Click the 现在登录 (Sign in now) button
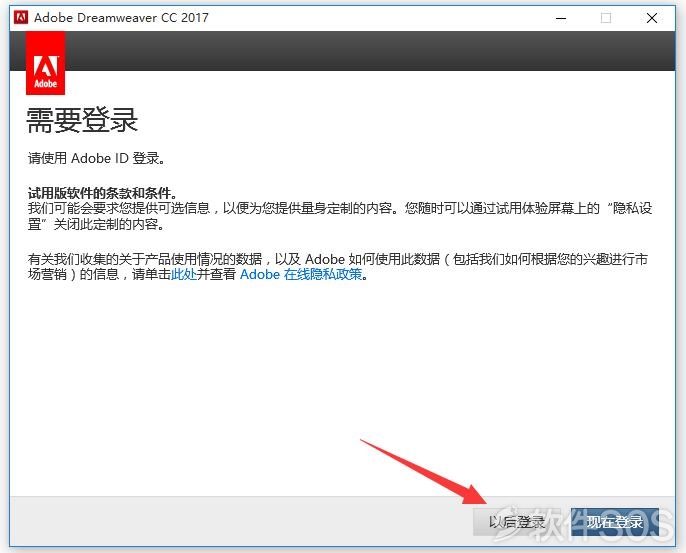Viewport: 686px width, 553px height. click(615, 522)
